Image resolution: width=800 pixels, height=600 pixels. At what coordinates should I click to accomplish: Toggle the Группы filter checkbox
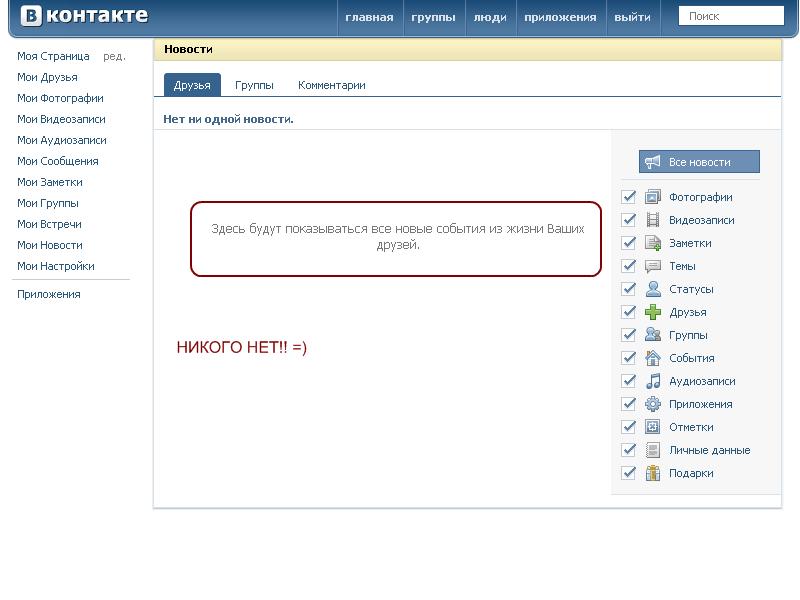(x=629, y=335)
